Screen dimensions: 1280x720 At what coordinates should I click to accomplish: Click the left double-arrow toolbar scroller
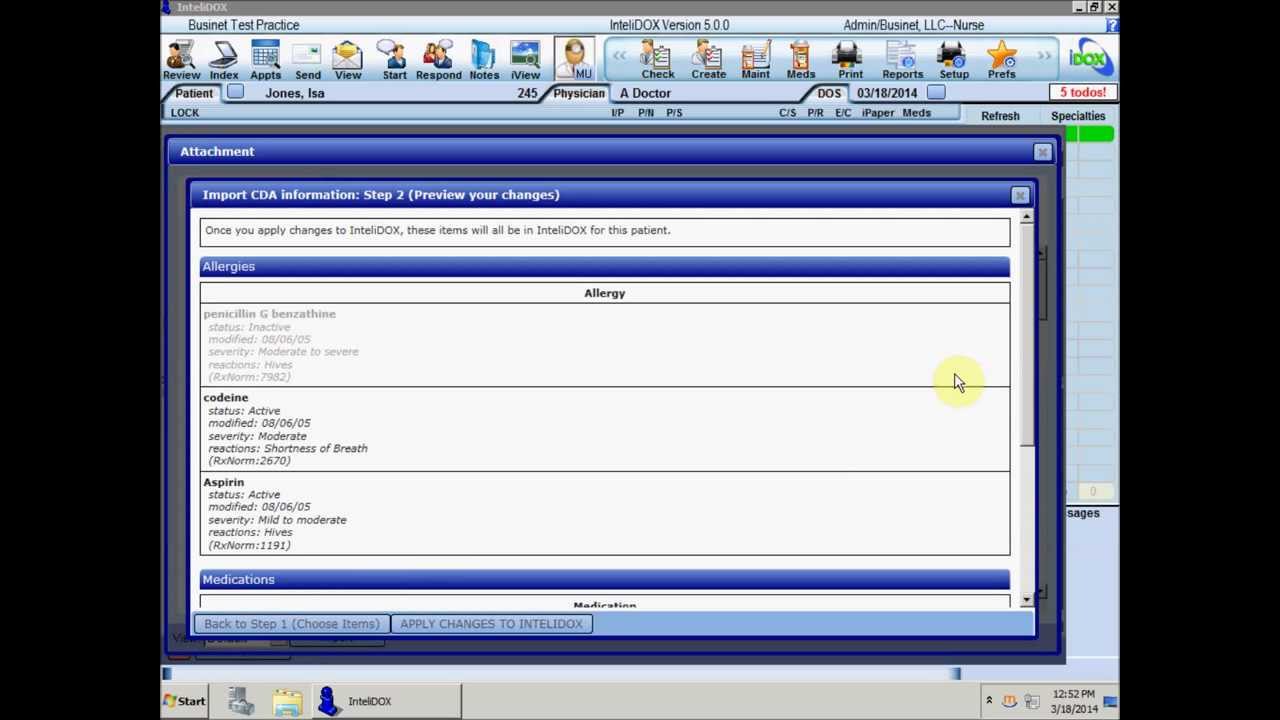pos(620,57)
